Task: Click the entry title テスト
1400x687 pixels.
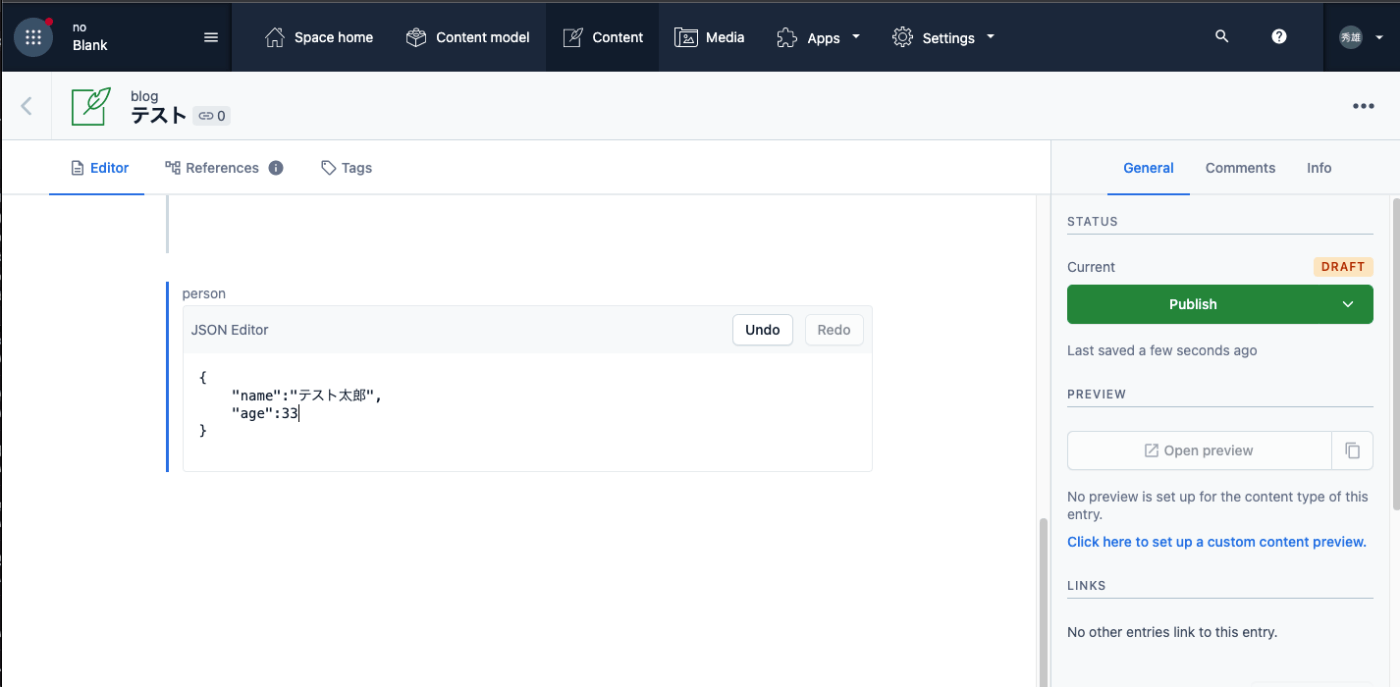Action: [159, 115]
